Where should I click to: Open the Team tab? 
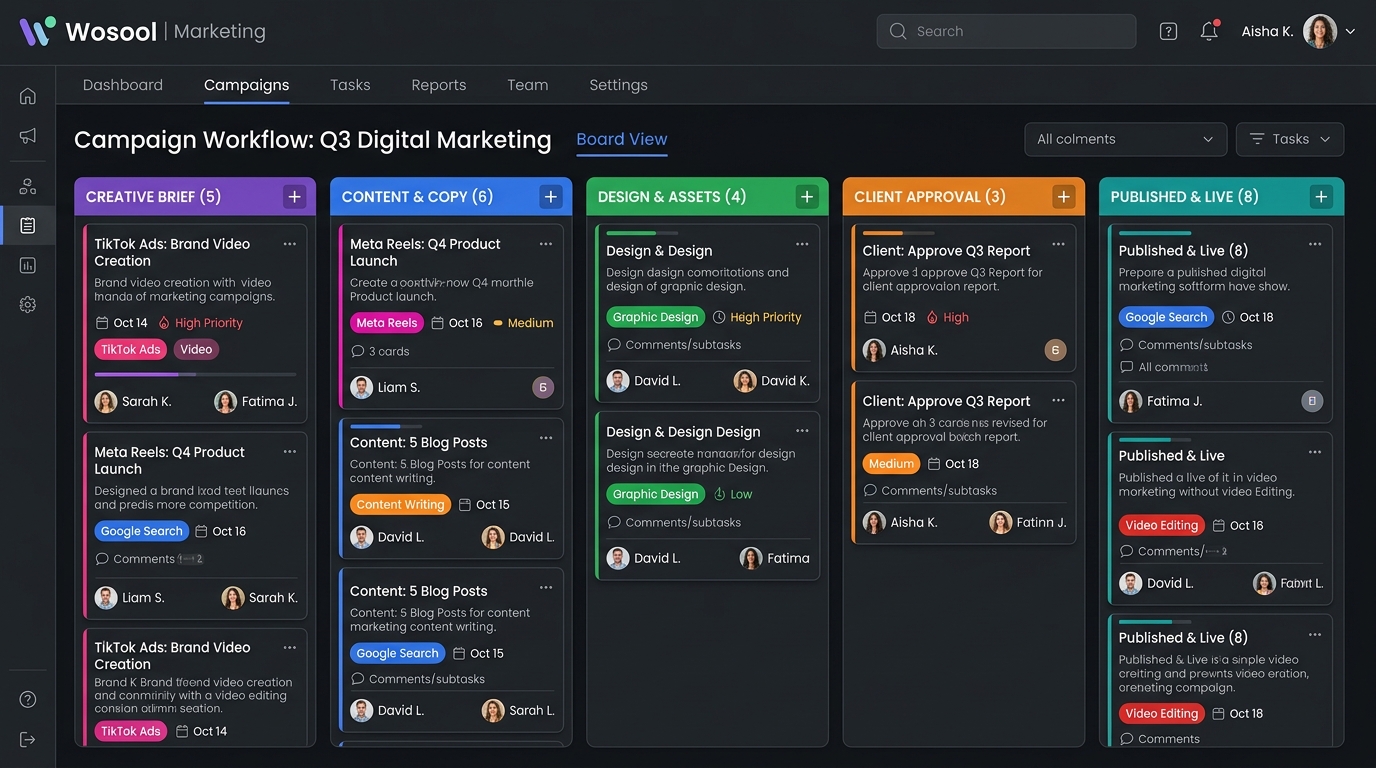click(528, 85)
